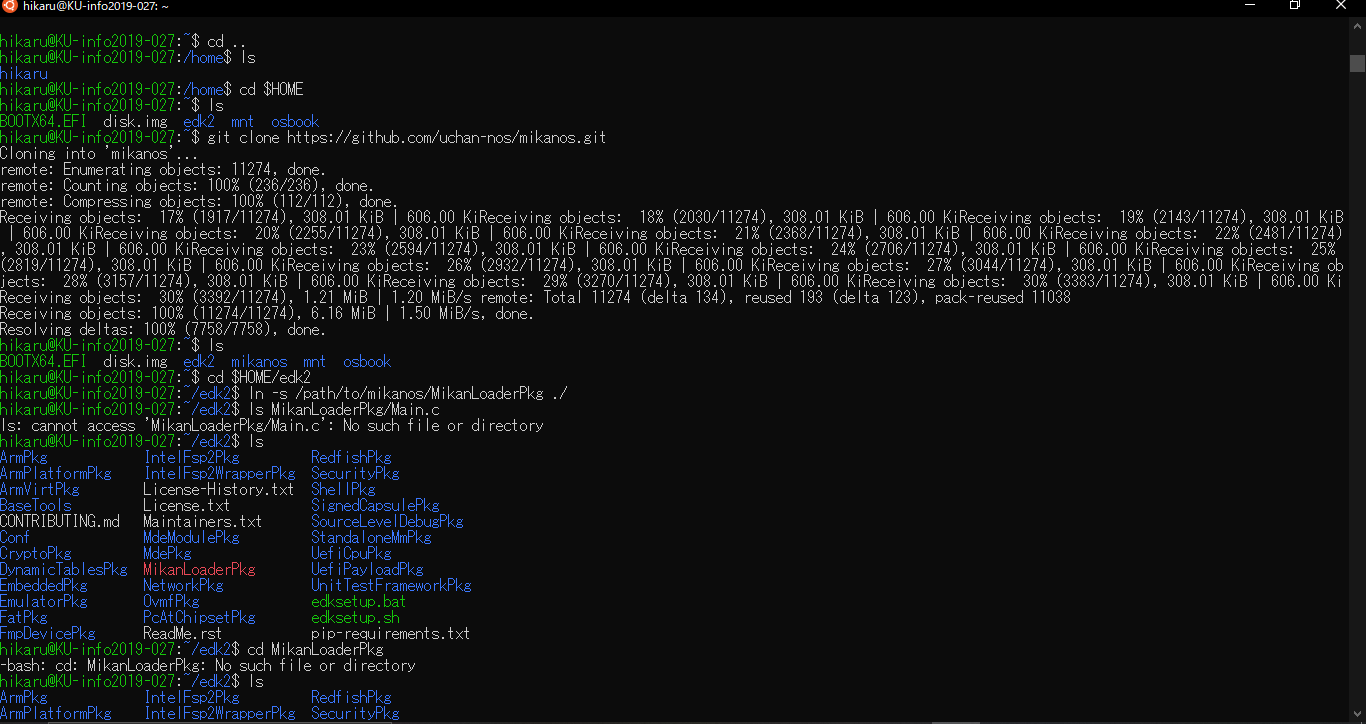Click License-History.txt in the file list

(219, 489)
